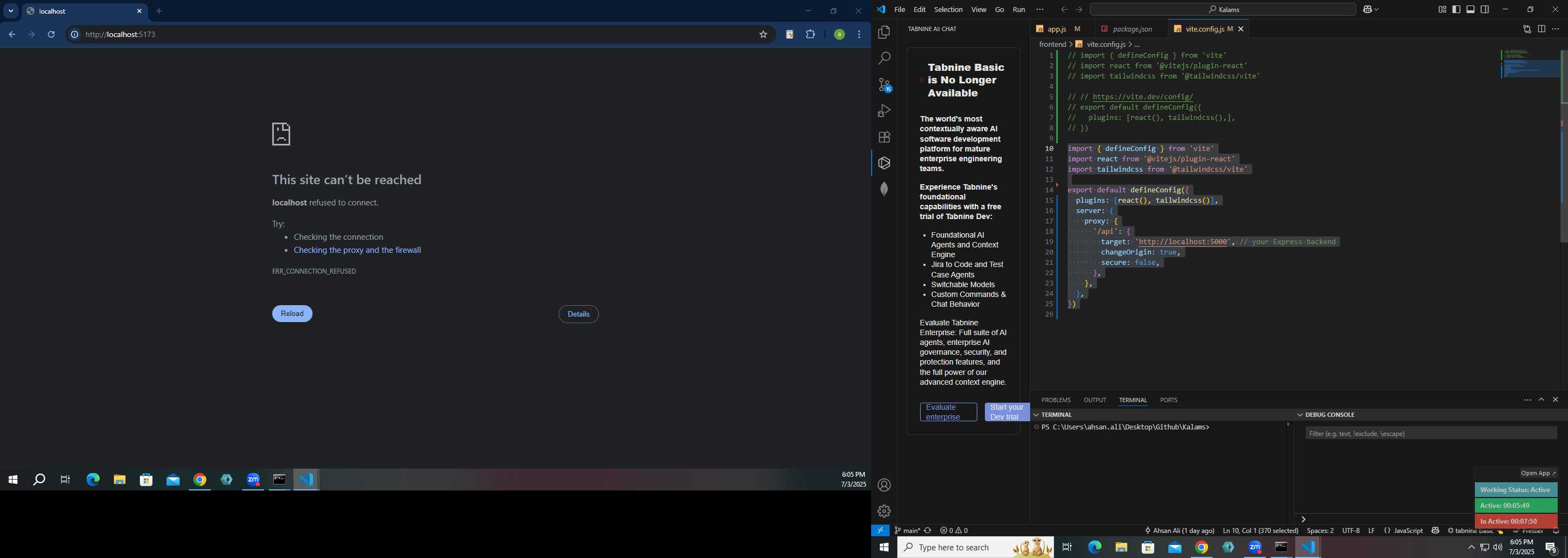
Task: Change indentation via Spaces: 2 in status bar
Action: point(1320,531)
